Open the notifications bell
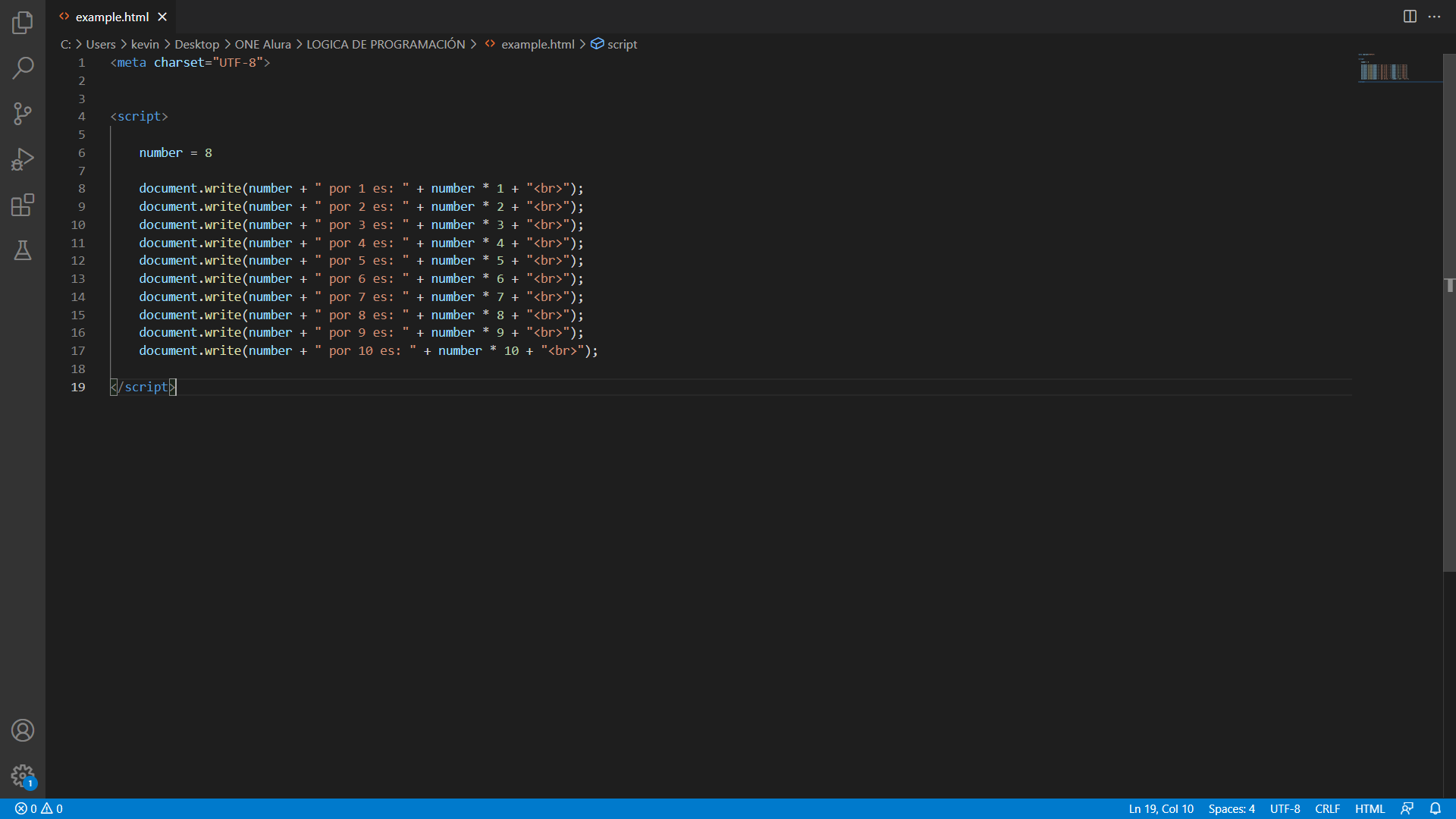 pyautogui.click(x=1435, y=809)
